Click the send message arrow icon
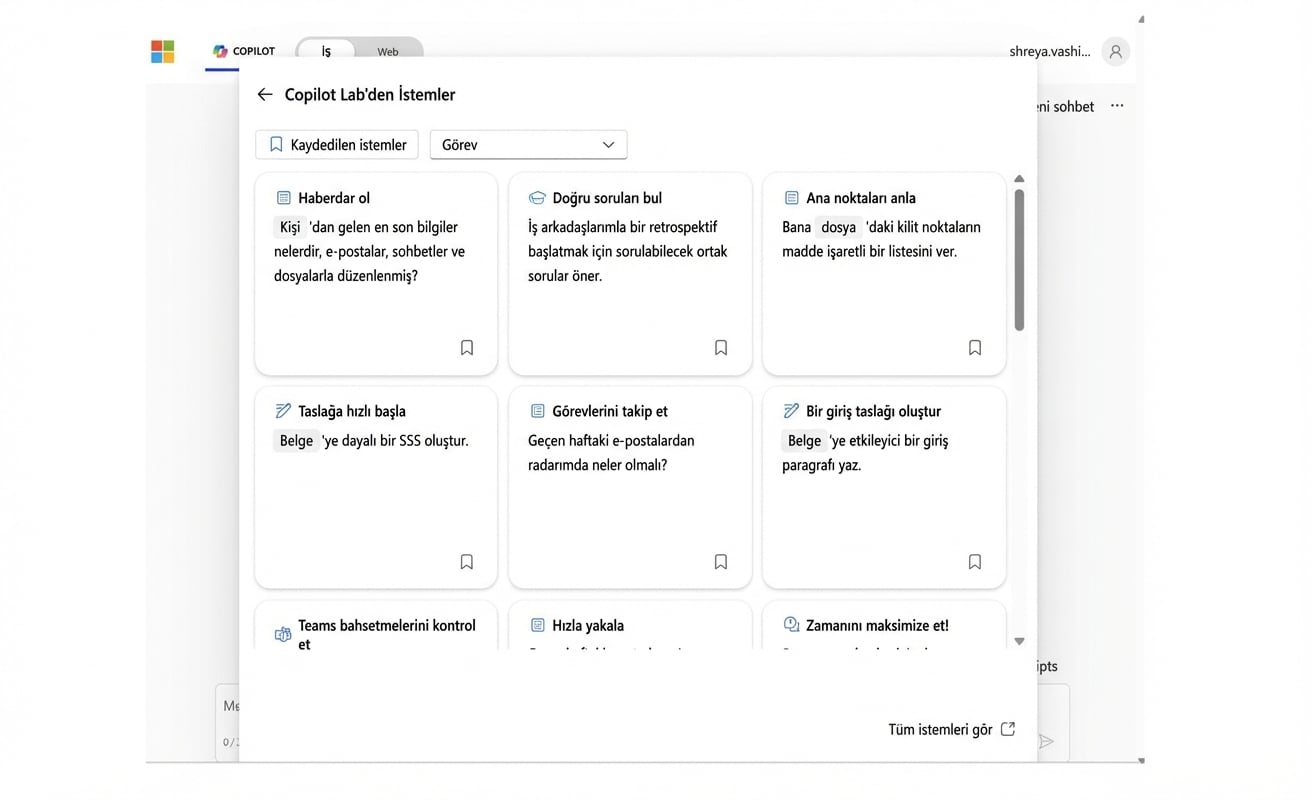 tap(1046, 741)
